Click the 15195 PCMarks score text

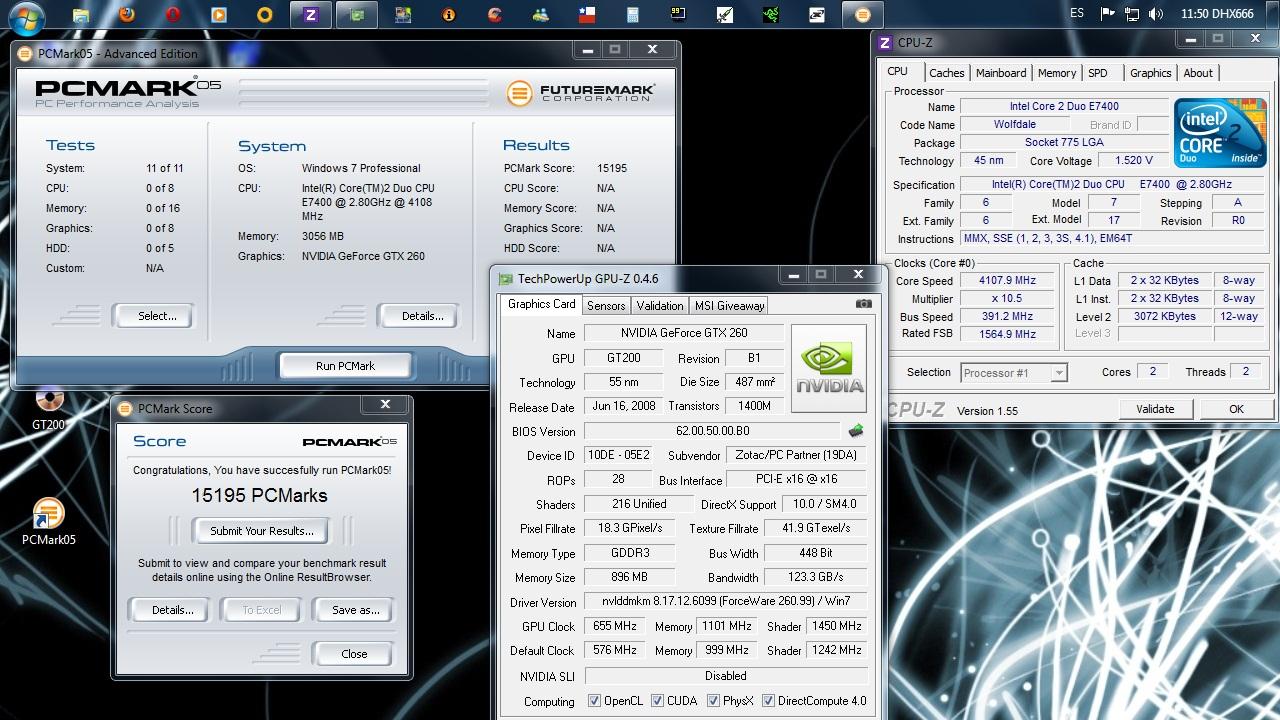tap(260, 495)
